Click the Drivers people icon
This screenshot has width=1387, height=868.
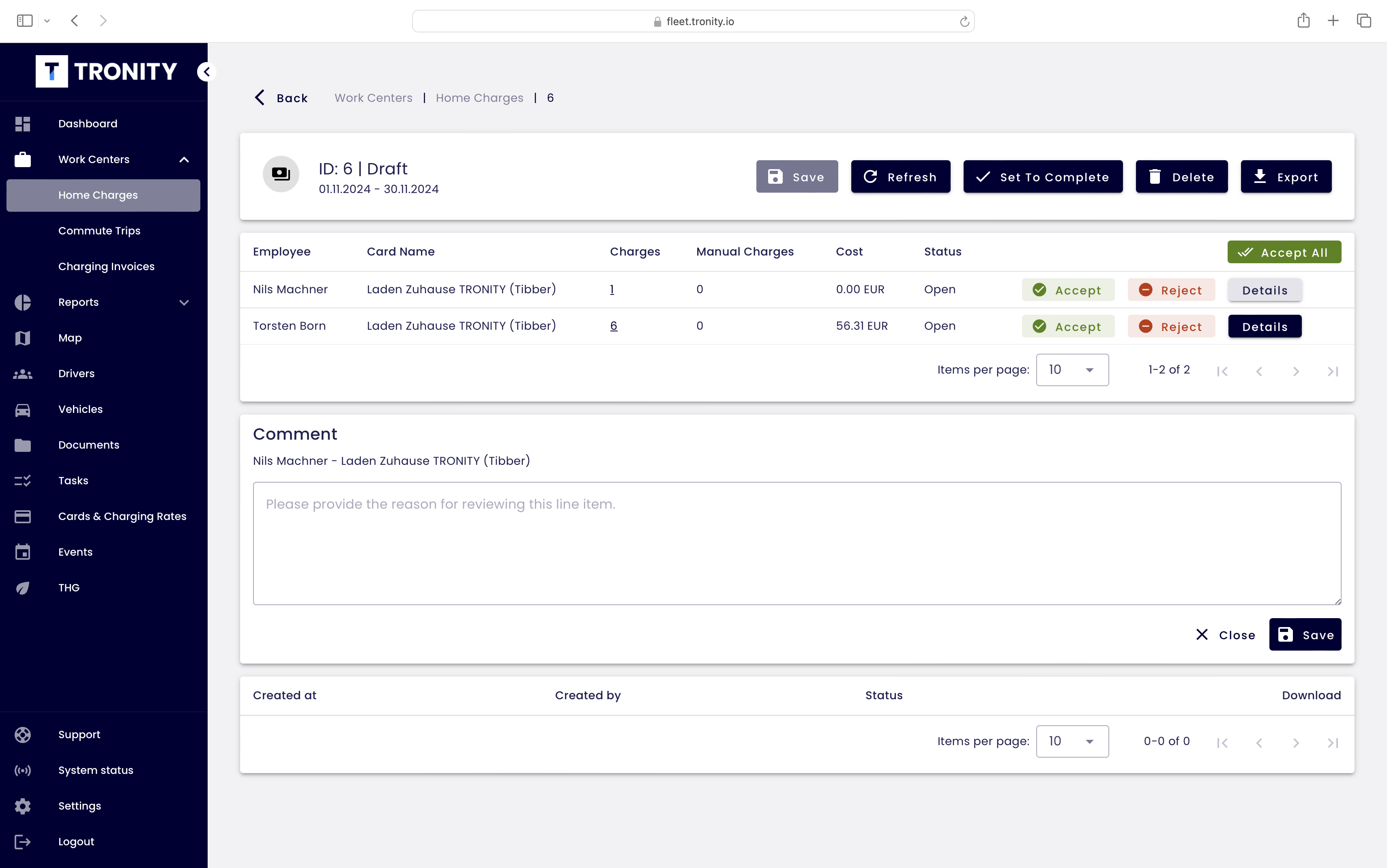coord(22,374)
